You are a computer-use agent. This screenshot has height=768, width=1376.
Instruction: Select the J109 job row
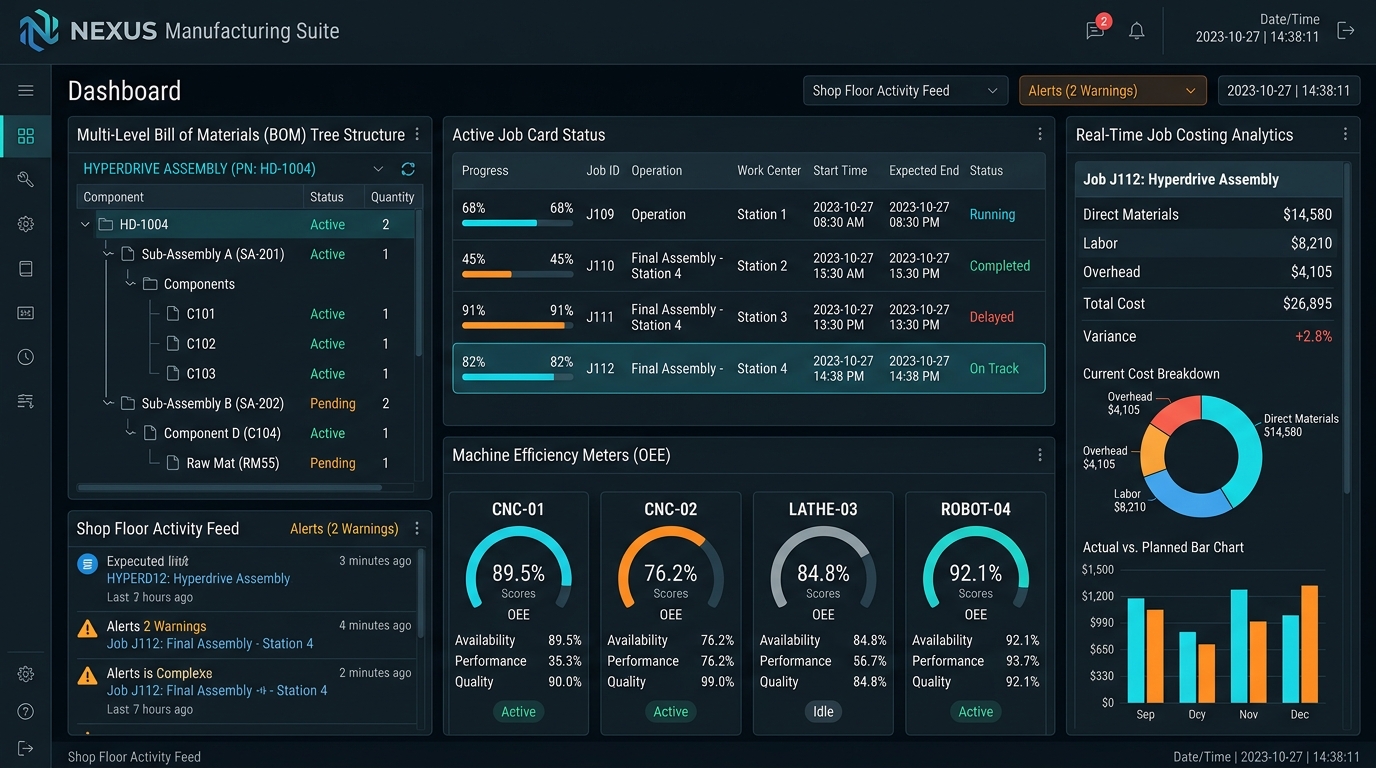(x=749, y=214)
